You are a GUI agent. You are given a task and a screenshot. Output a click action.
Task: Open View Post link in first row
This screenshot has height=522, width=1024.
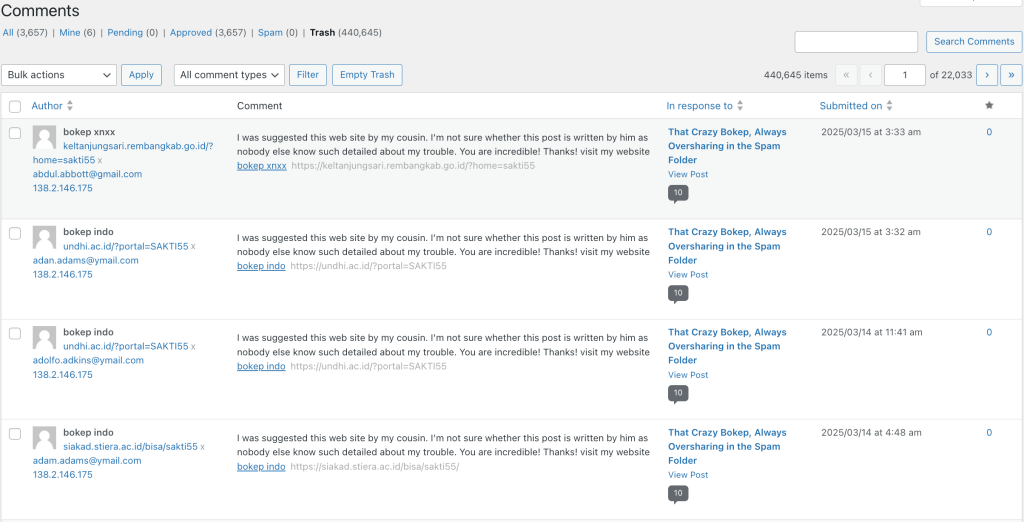(688, 175)
